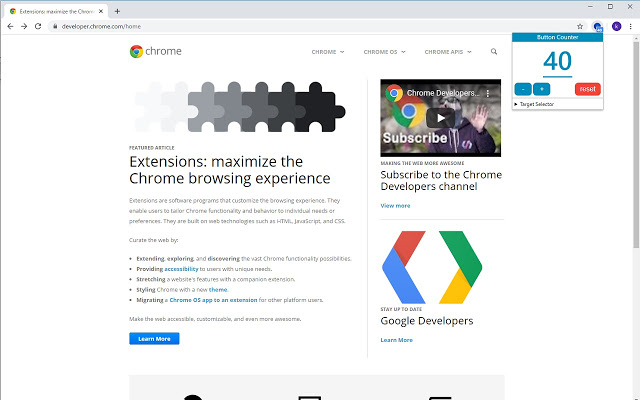
Task: Go back with the browser back arrow
Action: coord(10,26)
